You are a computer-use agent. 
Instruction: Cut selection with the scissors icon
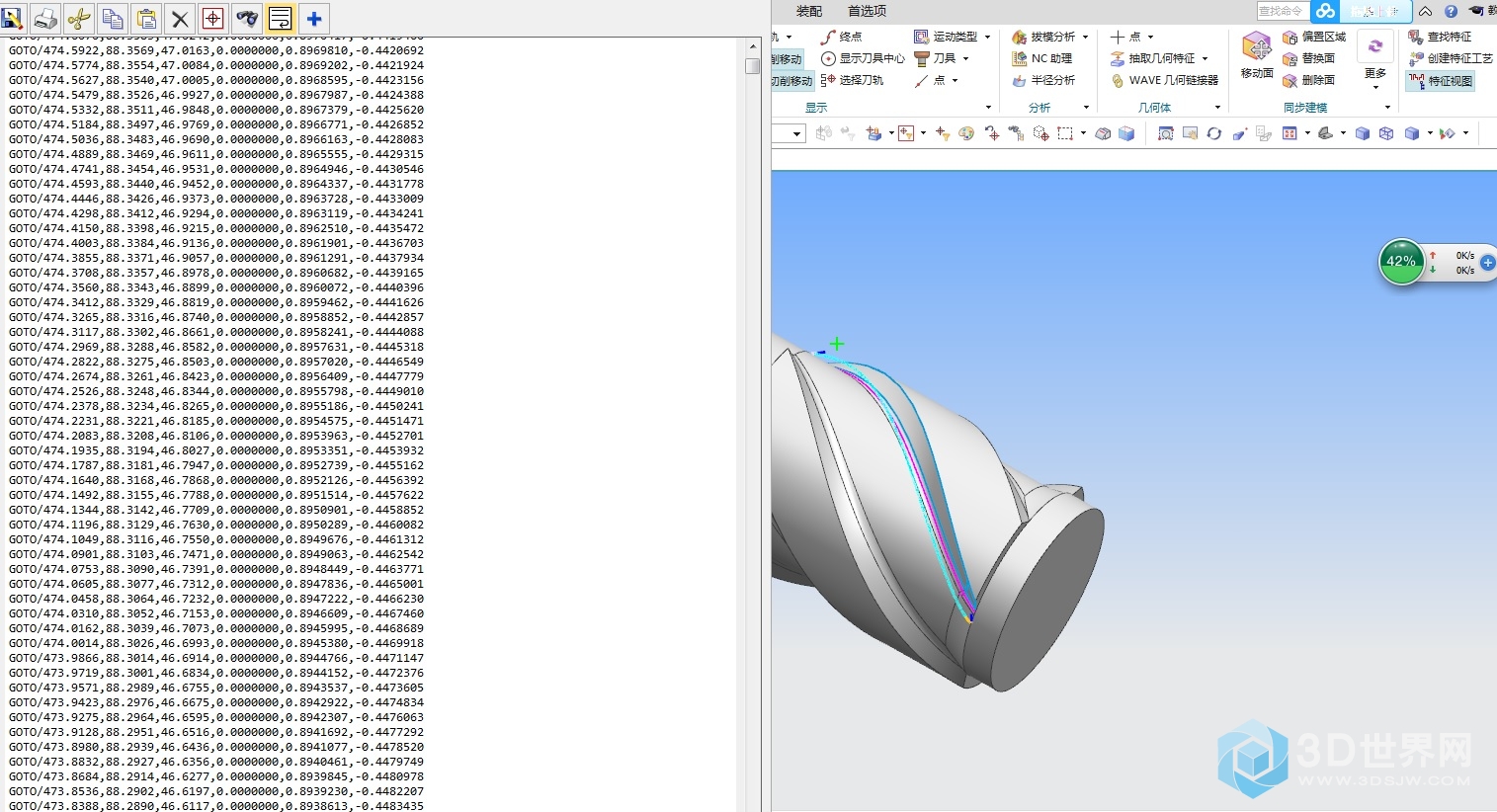tap(79, 18)
